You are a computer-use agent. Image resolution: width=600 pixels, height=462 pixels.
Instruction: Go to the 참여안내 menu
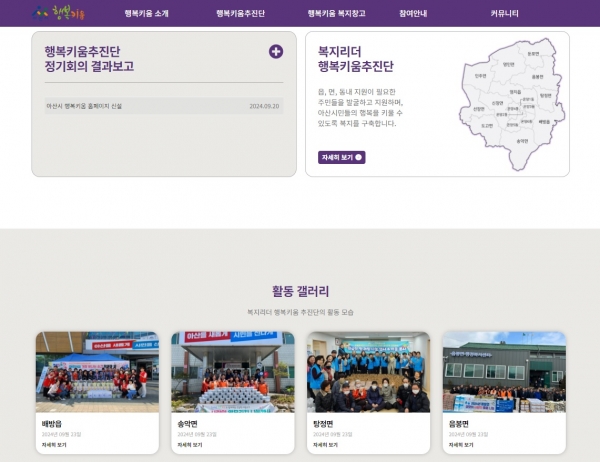pyautogui.click(x=413, y=13)
